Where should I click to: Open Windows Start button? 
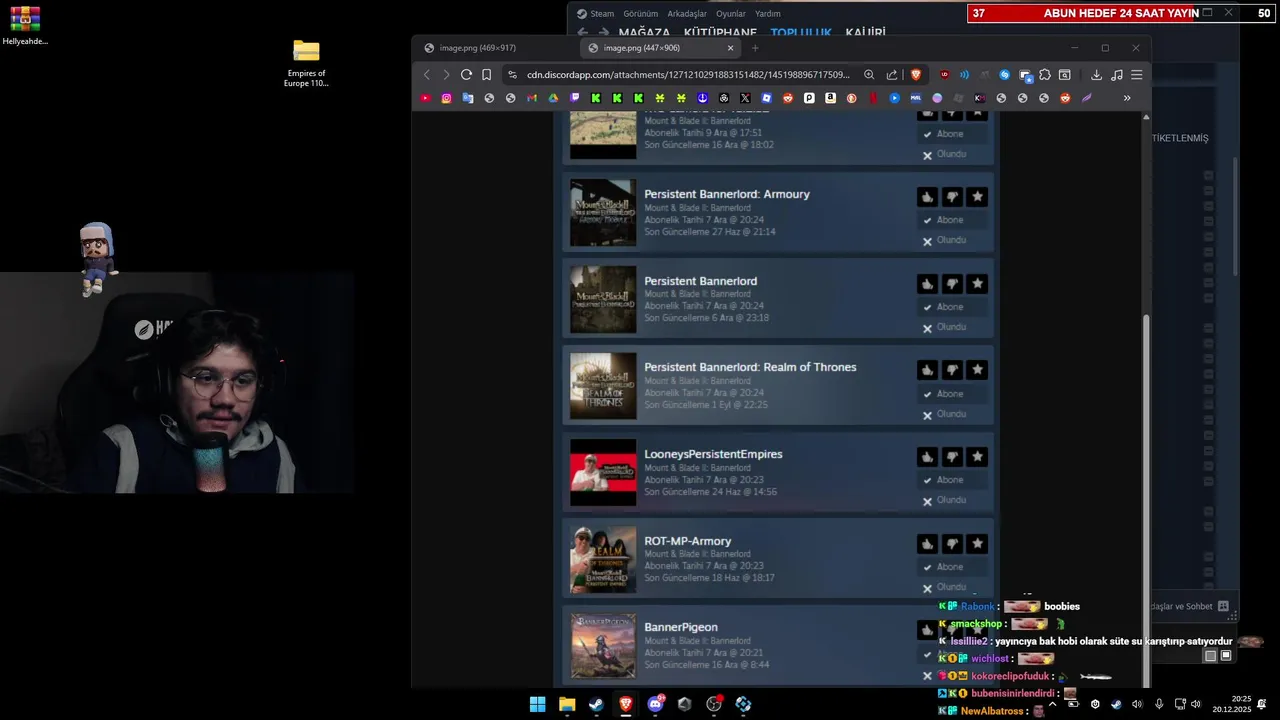[538, 704]
